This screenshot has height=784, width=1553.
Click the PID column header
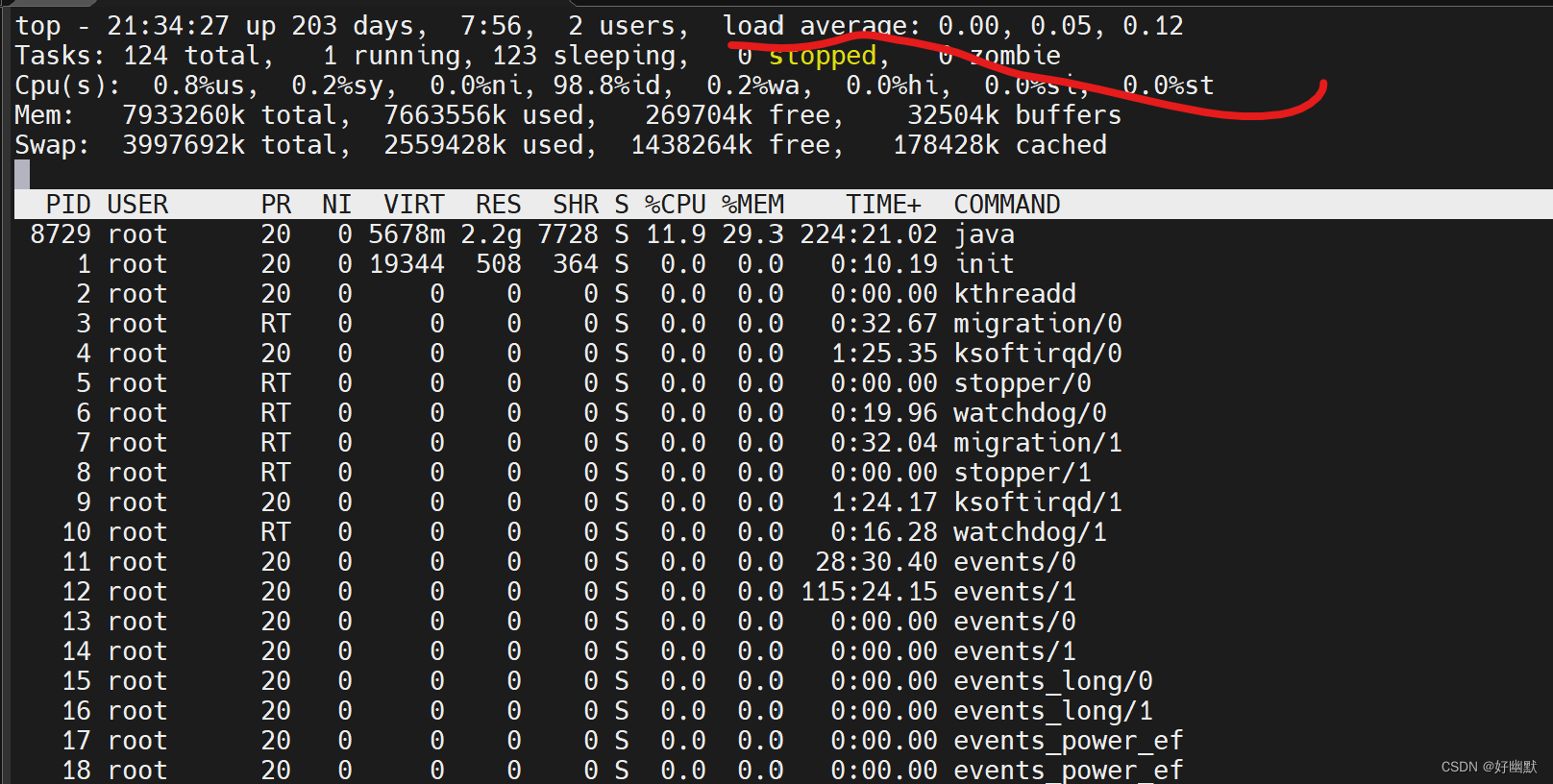coord(68,205)
